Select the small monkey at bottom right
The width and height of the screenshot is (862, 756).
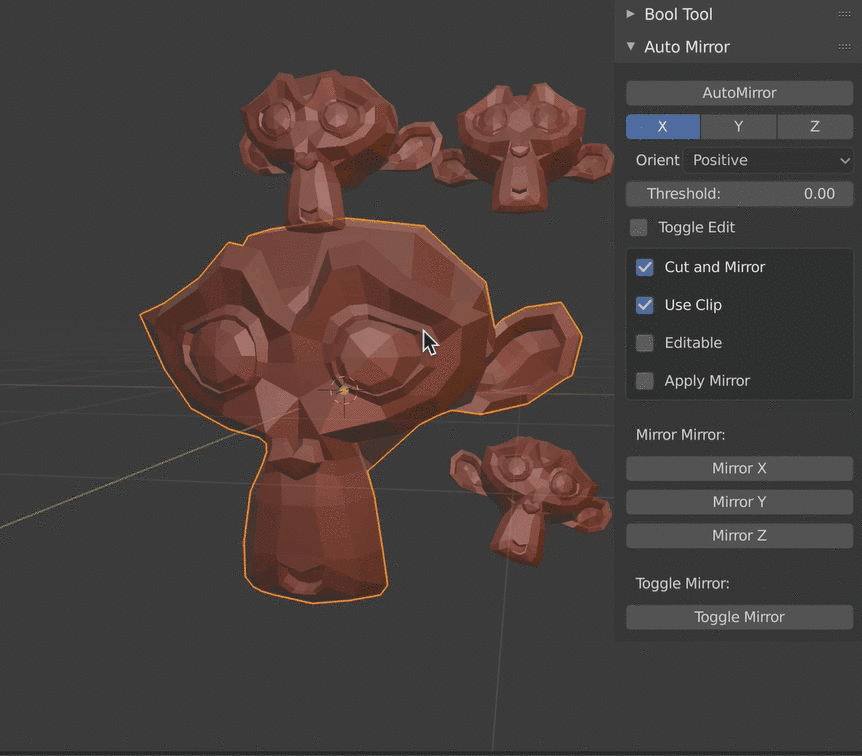pos(531,499)
